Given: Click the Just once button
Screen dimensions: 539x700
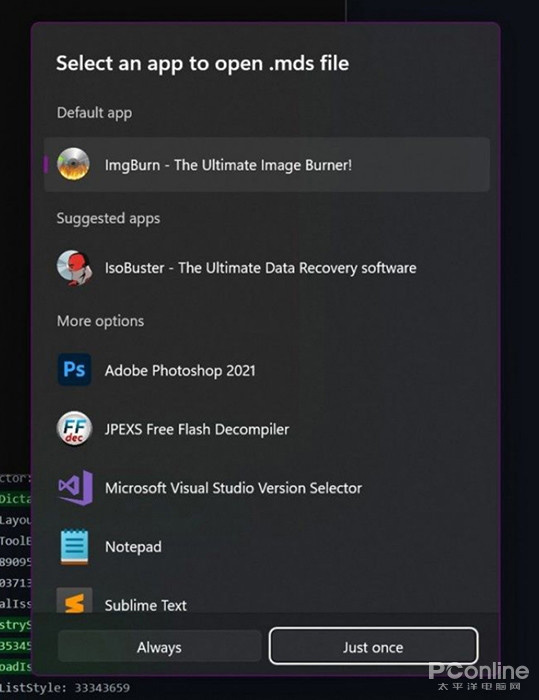Looking at the screenshot, I should point(373,647).
